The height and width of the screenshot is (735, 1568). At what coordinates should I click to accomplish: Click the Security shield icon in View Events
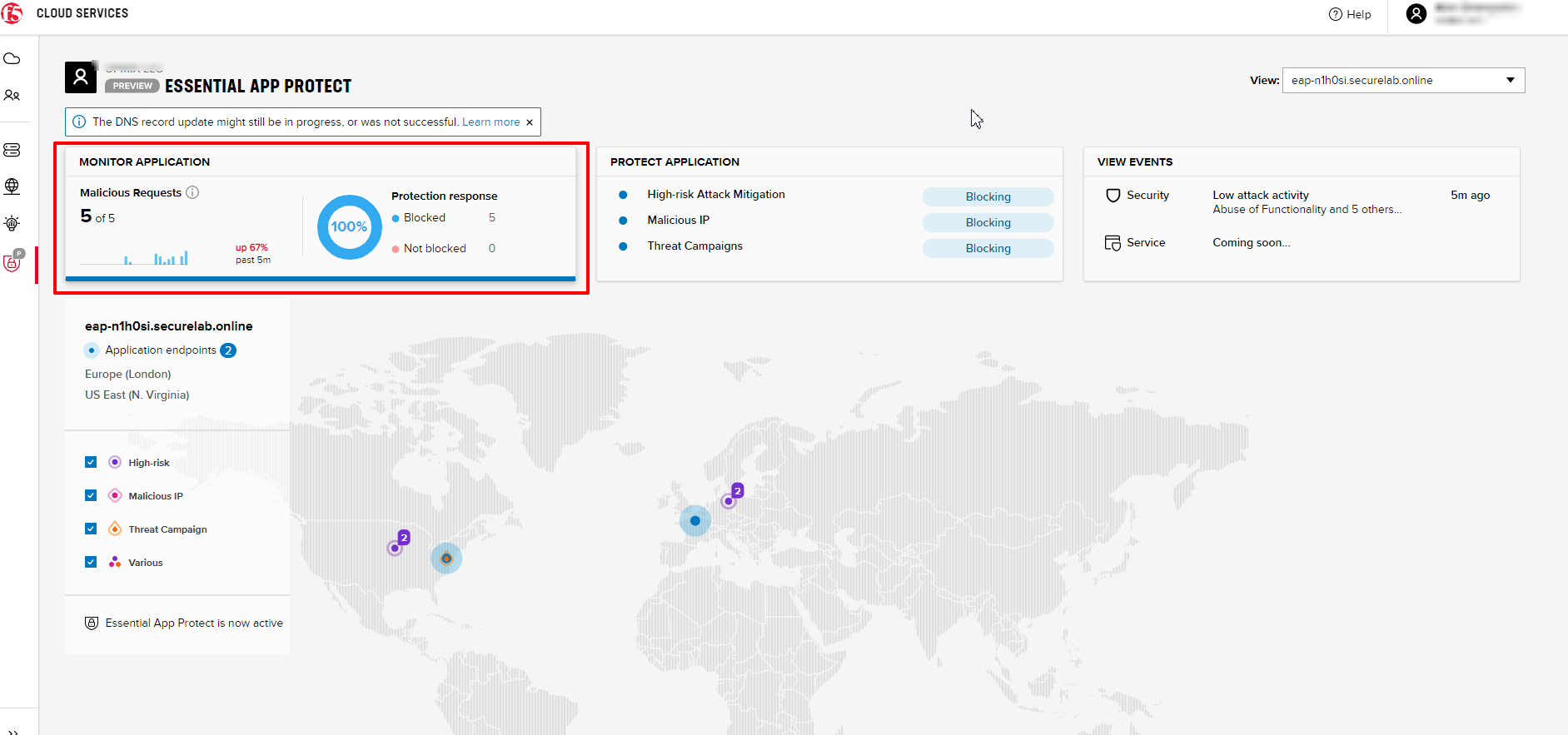[x=1113, y=196]
